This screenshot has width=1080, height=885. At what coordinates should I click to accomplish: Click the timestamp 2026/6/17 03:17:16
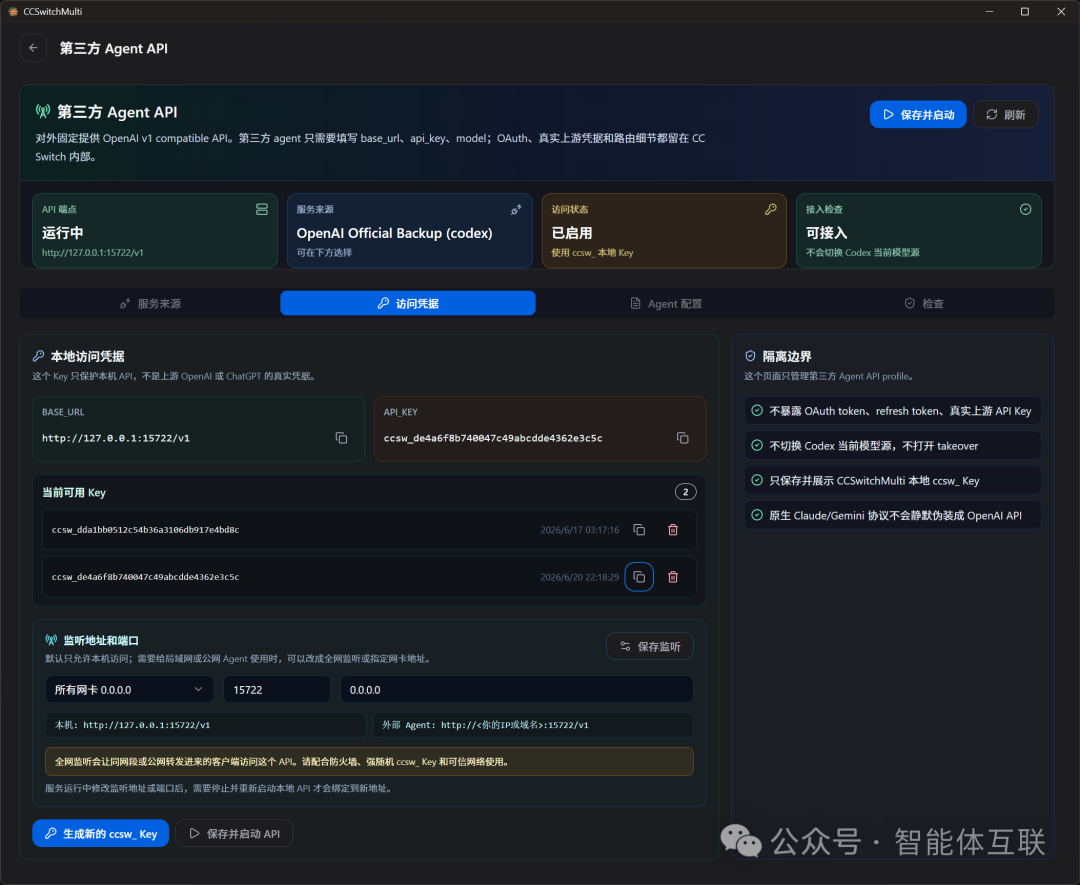click(580, 530)
